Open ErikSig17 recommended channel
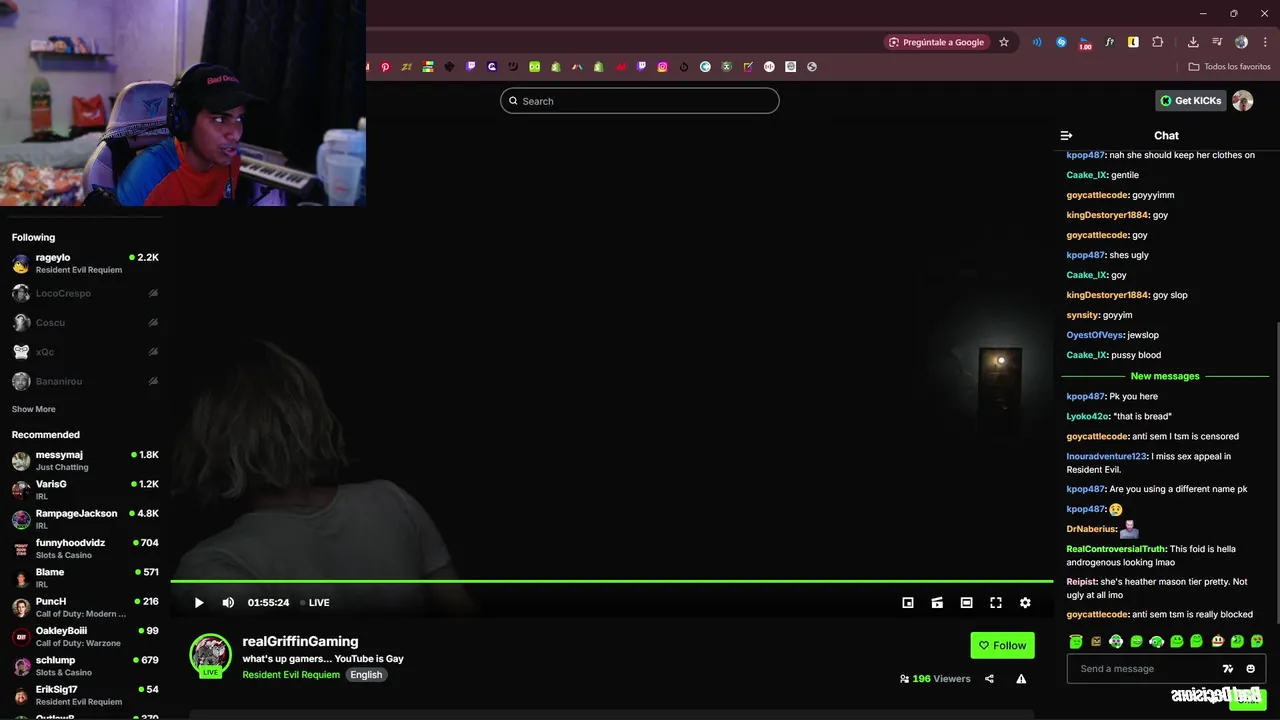 tap(85, 695)
